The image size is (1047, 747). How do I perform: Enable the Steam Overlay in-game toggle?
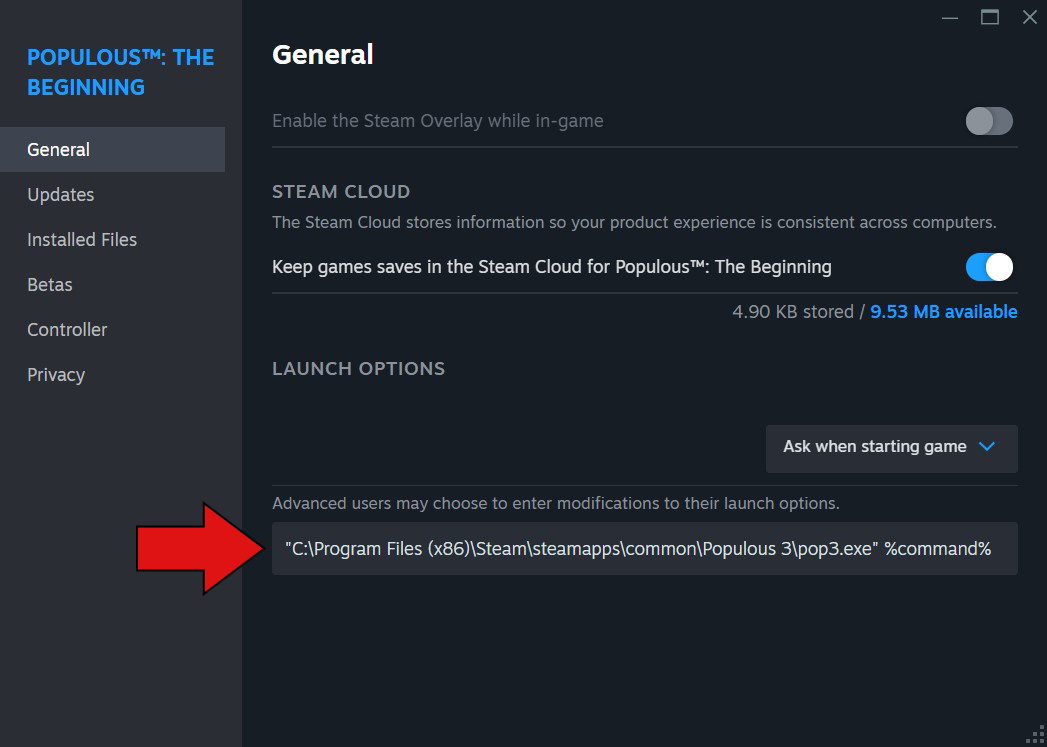click(x=989, y=122)
